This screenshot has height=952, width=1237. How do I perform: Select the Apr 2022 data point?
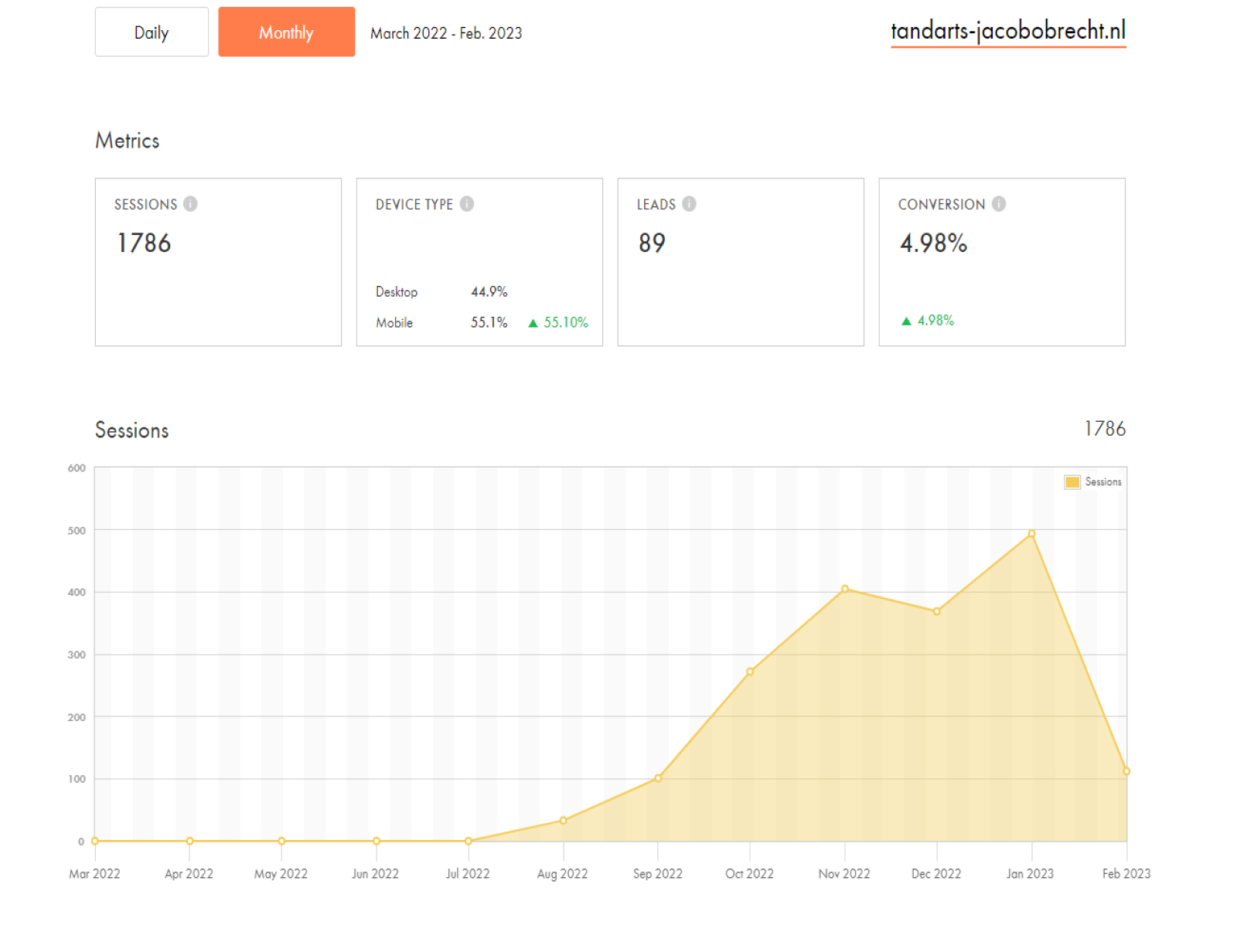point(189,841)
